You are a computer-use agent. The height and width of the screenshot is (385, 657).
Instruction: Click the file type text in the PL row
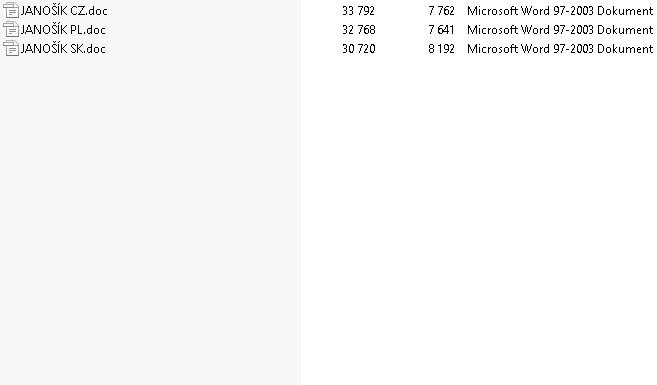560,30
